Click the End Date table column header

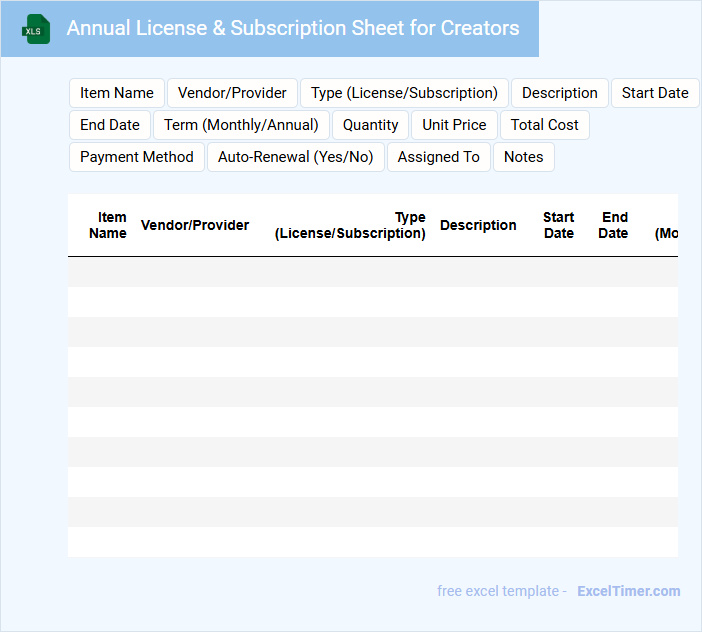[x=613, y=225]
